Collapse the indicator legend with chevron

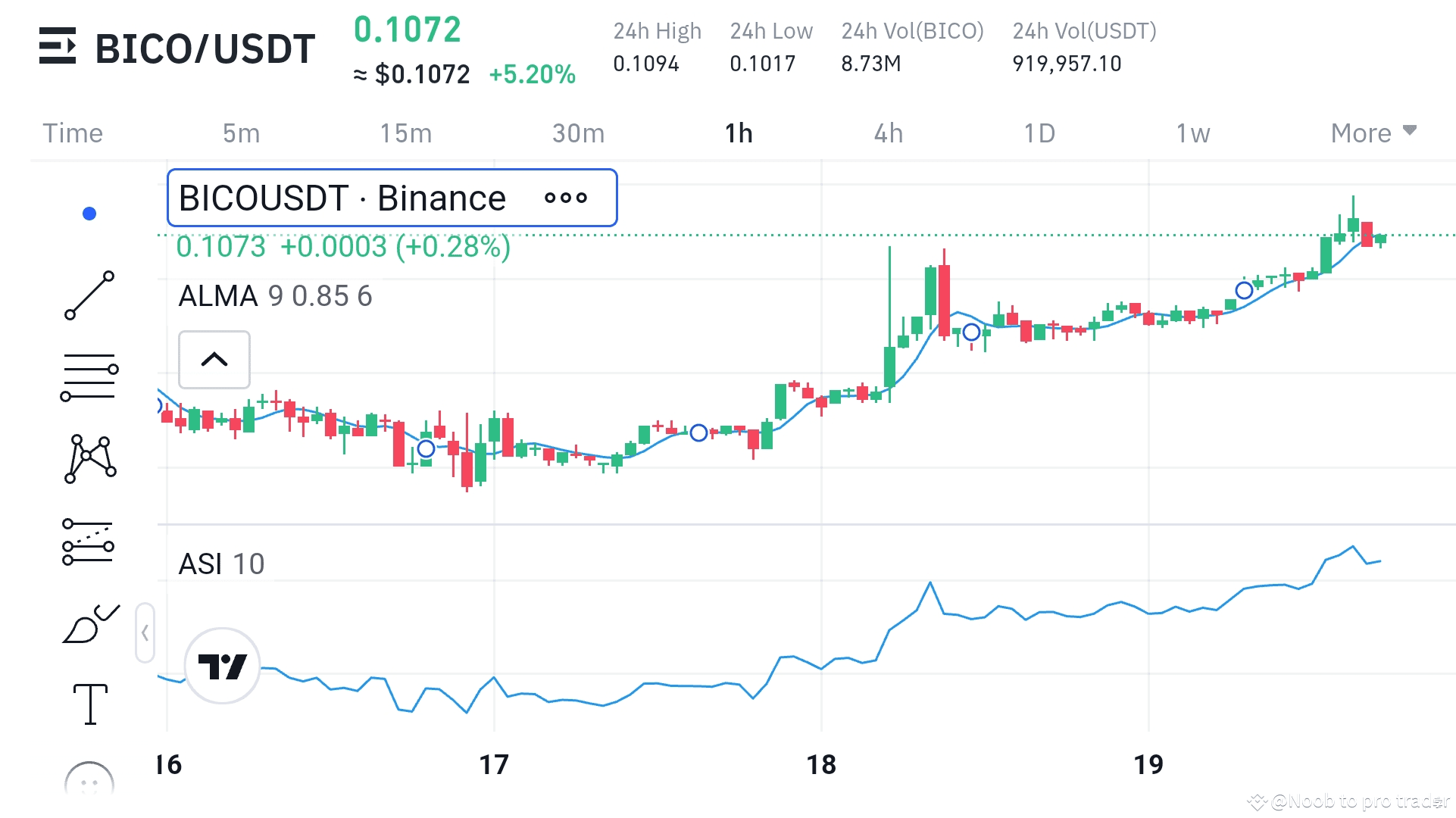[x=214, y=359]
